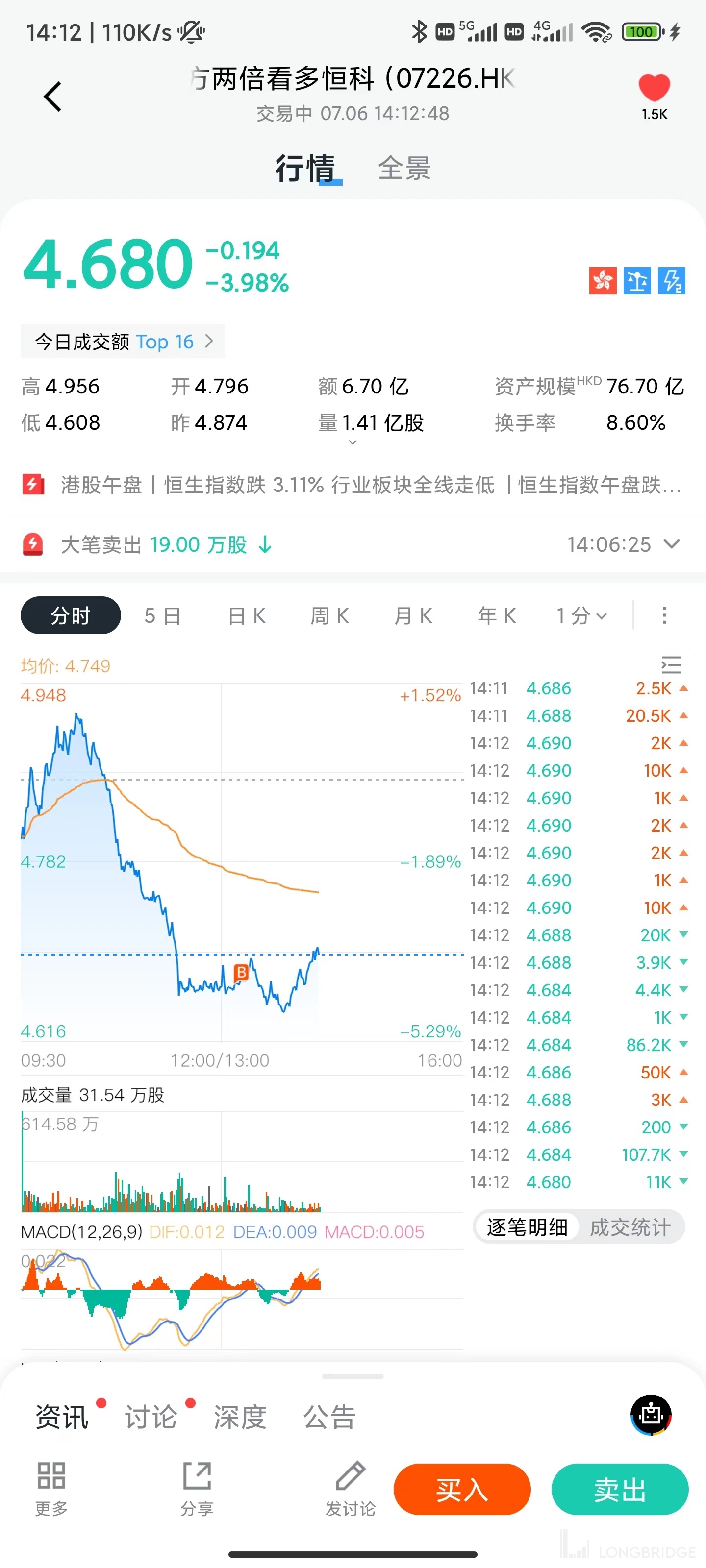Open the 1分 interval dropdown
The image size is (706, 1568).
point(581,615)
